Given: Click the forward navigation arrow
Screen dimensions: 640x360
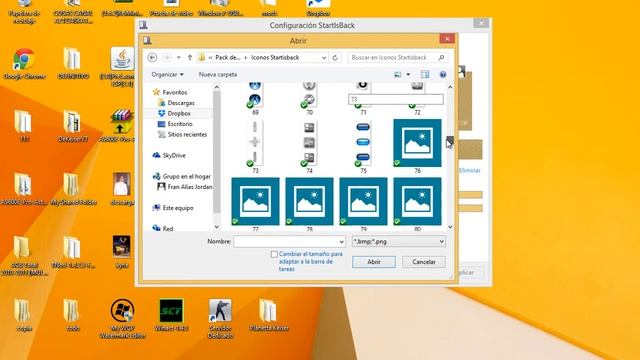Looking at the screenshot, I should (x=166, y=58).
